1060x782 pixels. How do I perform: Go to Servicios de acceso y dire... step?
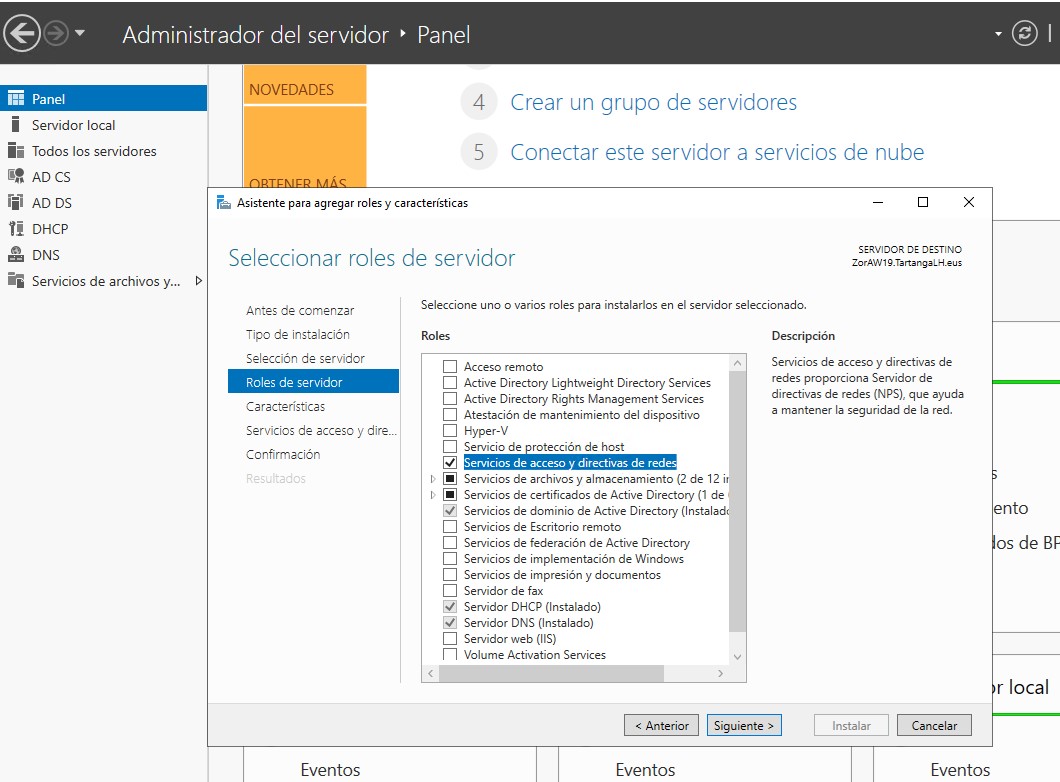[321, 431]
